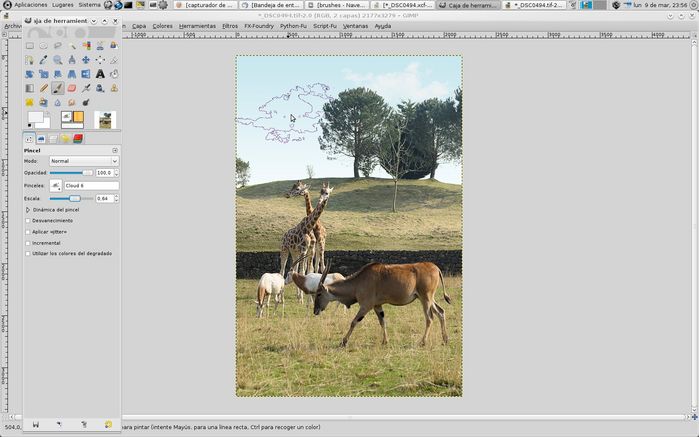This screenshot has width=699, height=437.
Task: Select the Crop tool
Action: click(114, 60)
